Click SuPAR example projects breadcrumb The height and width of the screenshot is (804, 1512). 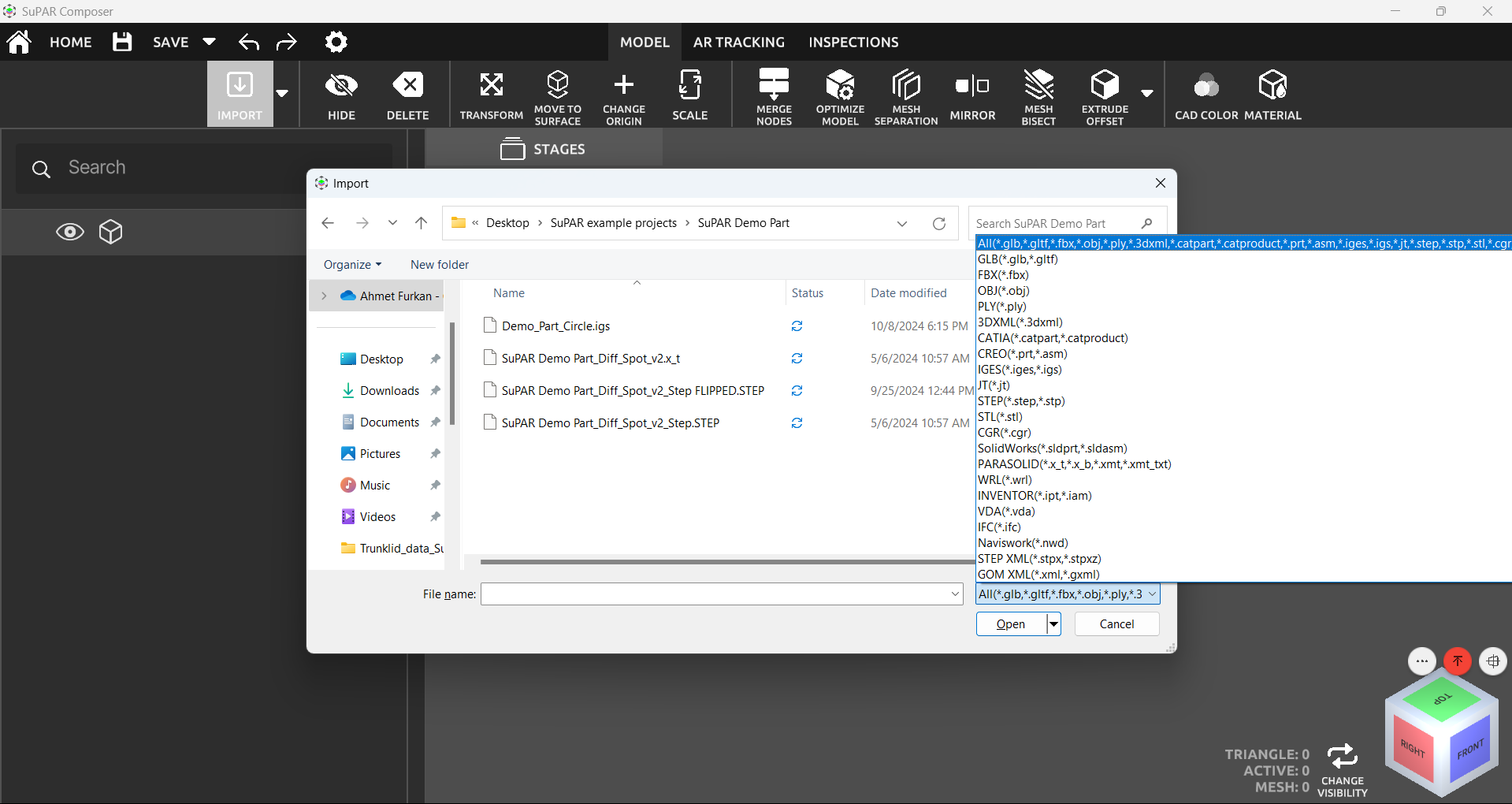614,223
